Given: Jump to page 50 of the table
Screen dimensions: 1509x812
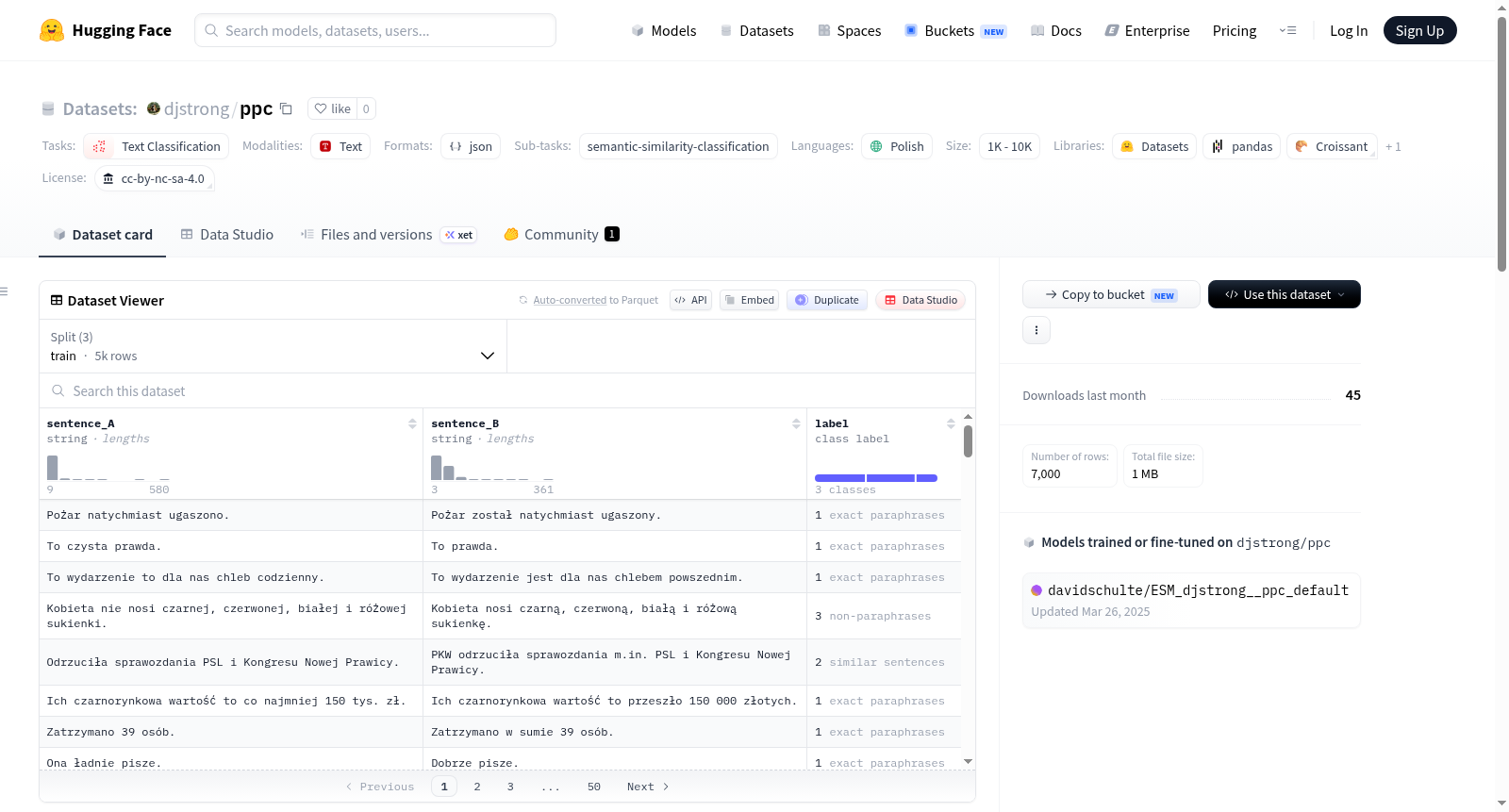Looking at the screenshot, I should 594,787.
